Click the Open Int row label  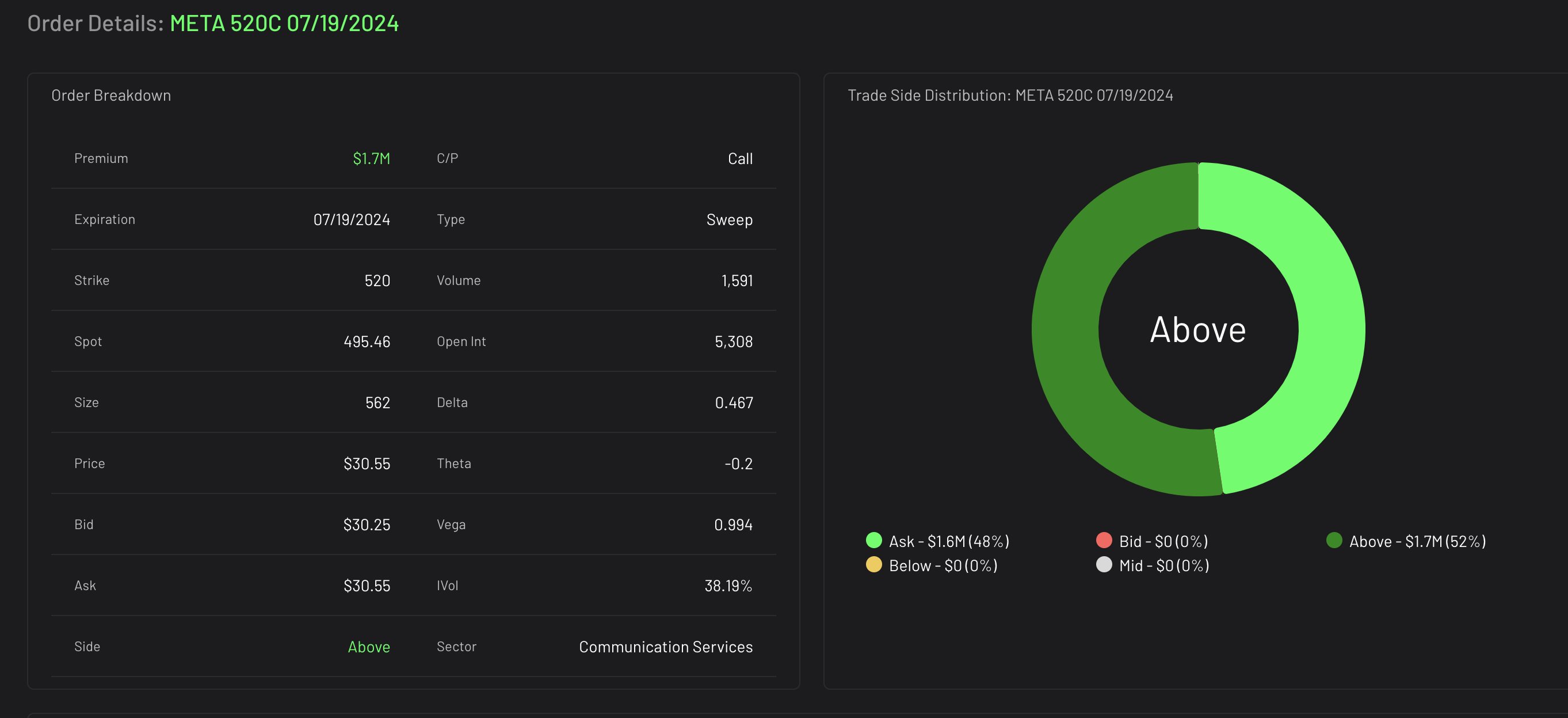[x=461, y=341]
